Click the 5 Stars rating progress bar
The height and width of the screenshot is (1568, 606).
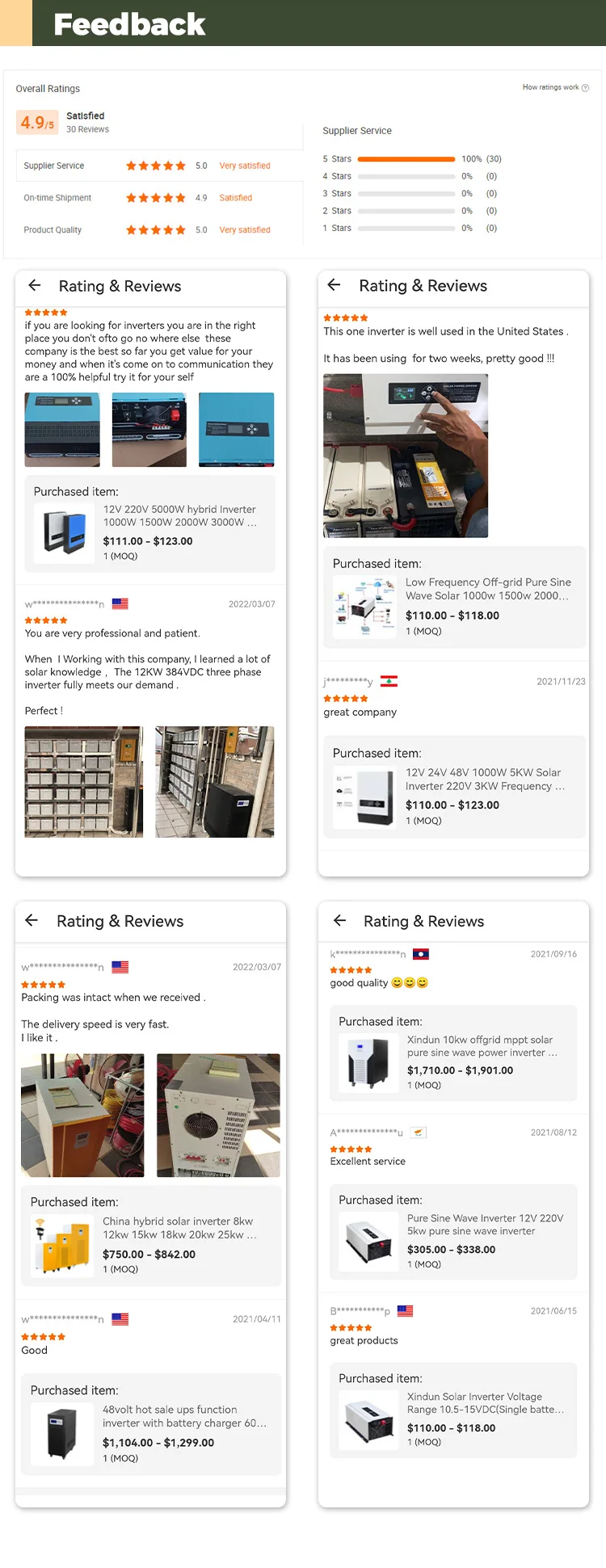(406, 159)
